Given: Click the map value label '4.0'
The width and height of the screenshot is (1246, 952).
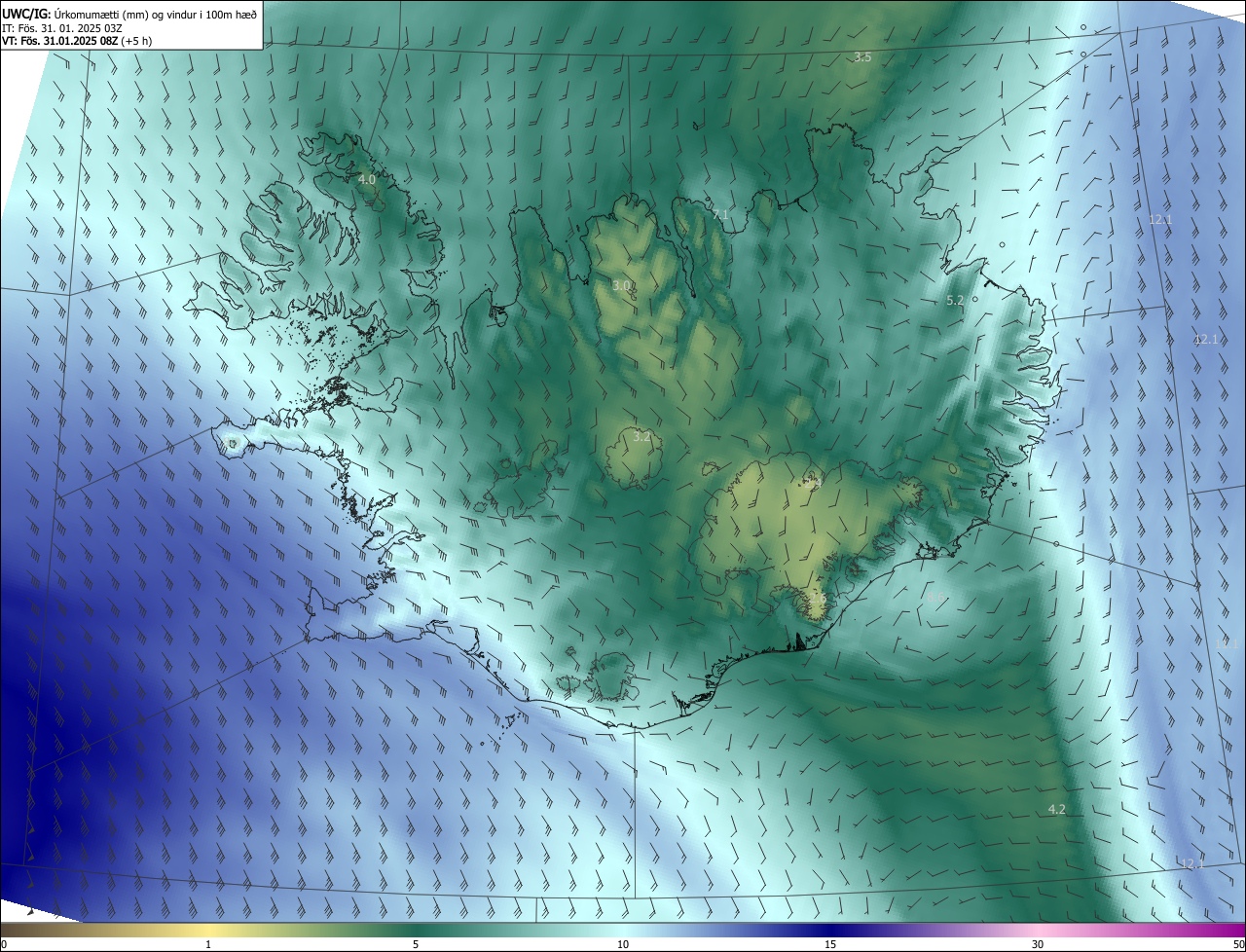Looking at the screenshot, I should coord(367,179).
